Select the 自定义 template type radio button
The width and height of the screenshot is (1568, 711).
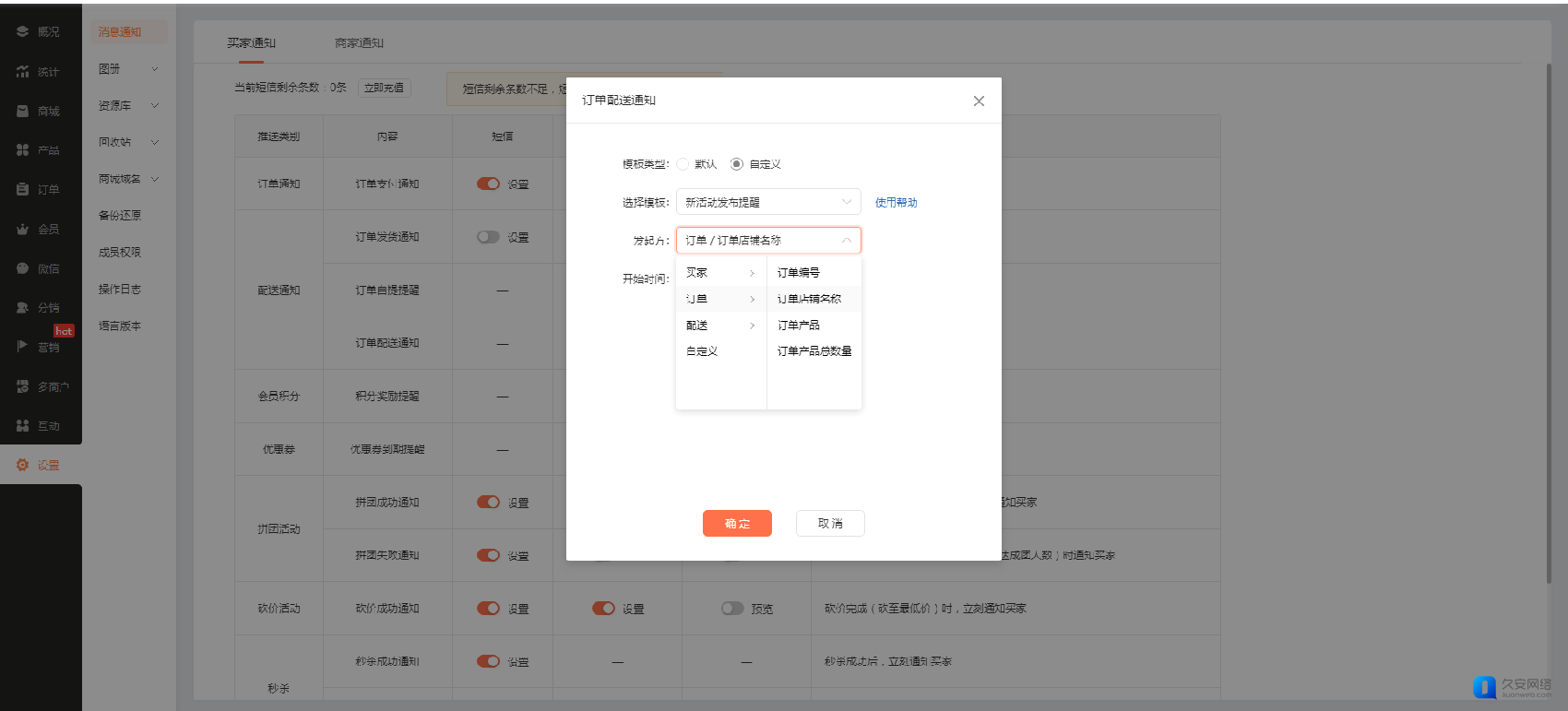click(x=736, y=164)
